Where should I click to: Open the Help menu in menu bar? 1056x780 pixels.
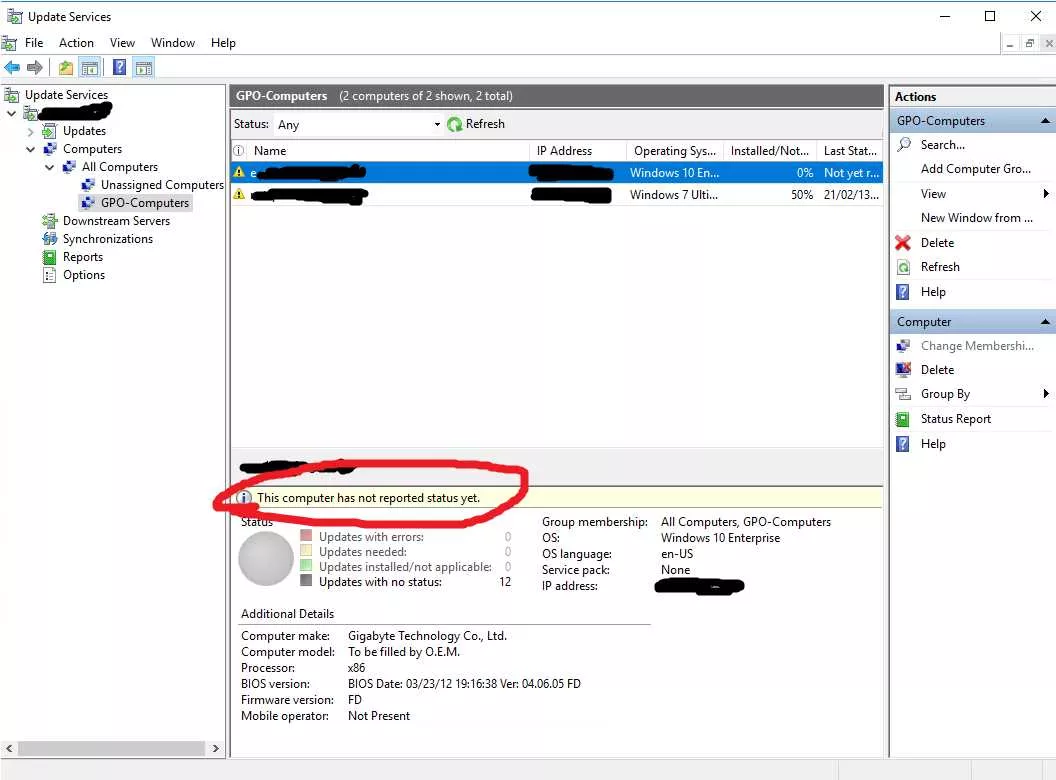pyautogui.click(x=223, y=42)
